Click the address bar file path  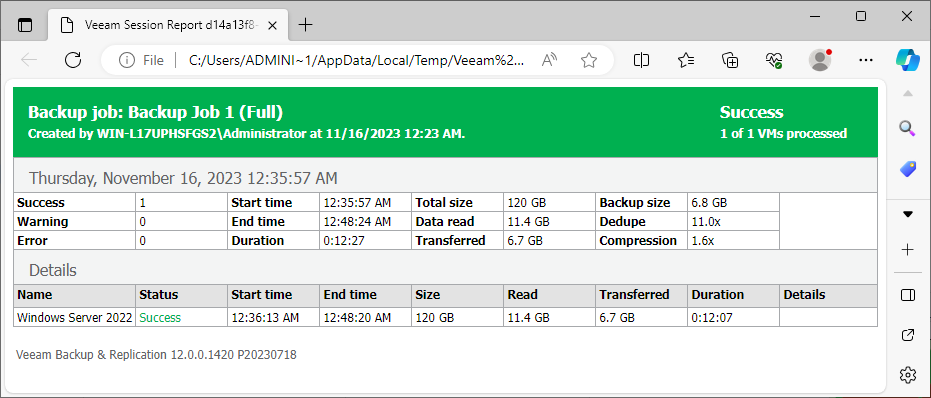[x=357, y=59]
